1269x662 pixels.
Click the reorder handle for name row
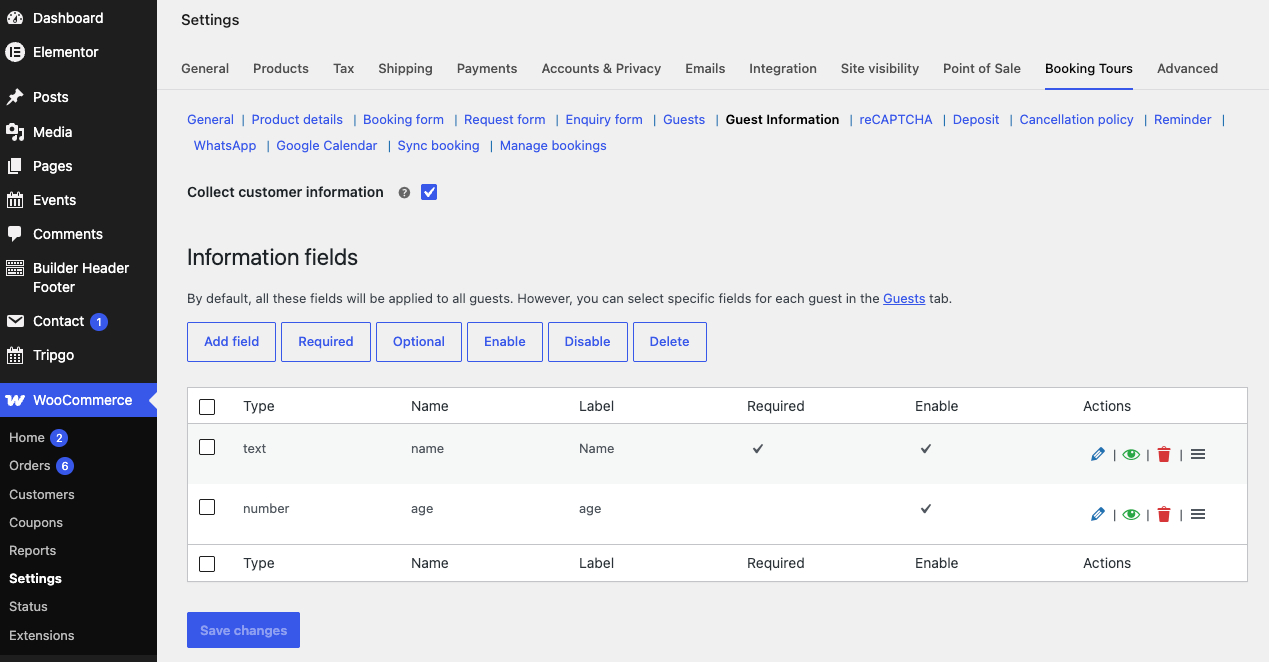click(1198, 454)
